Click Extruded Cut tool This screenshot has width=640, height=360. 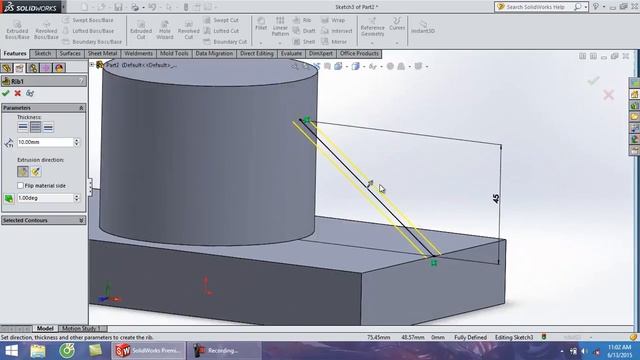click(141, 30)
